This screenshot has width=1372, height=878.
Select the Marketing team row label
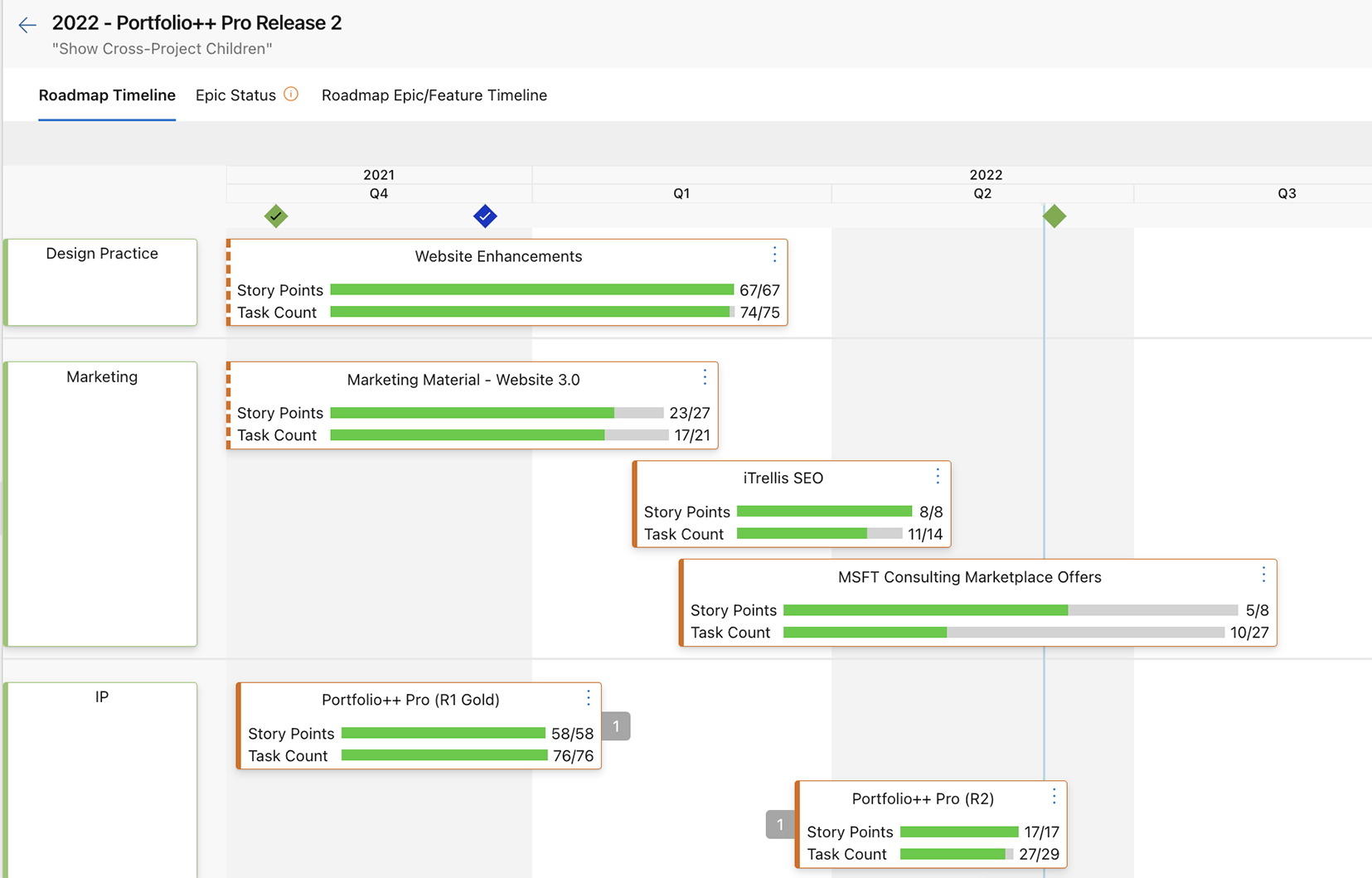(102, 377)
